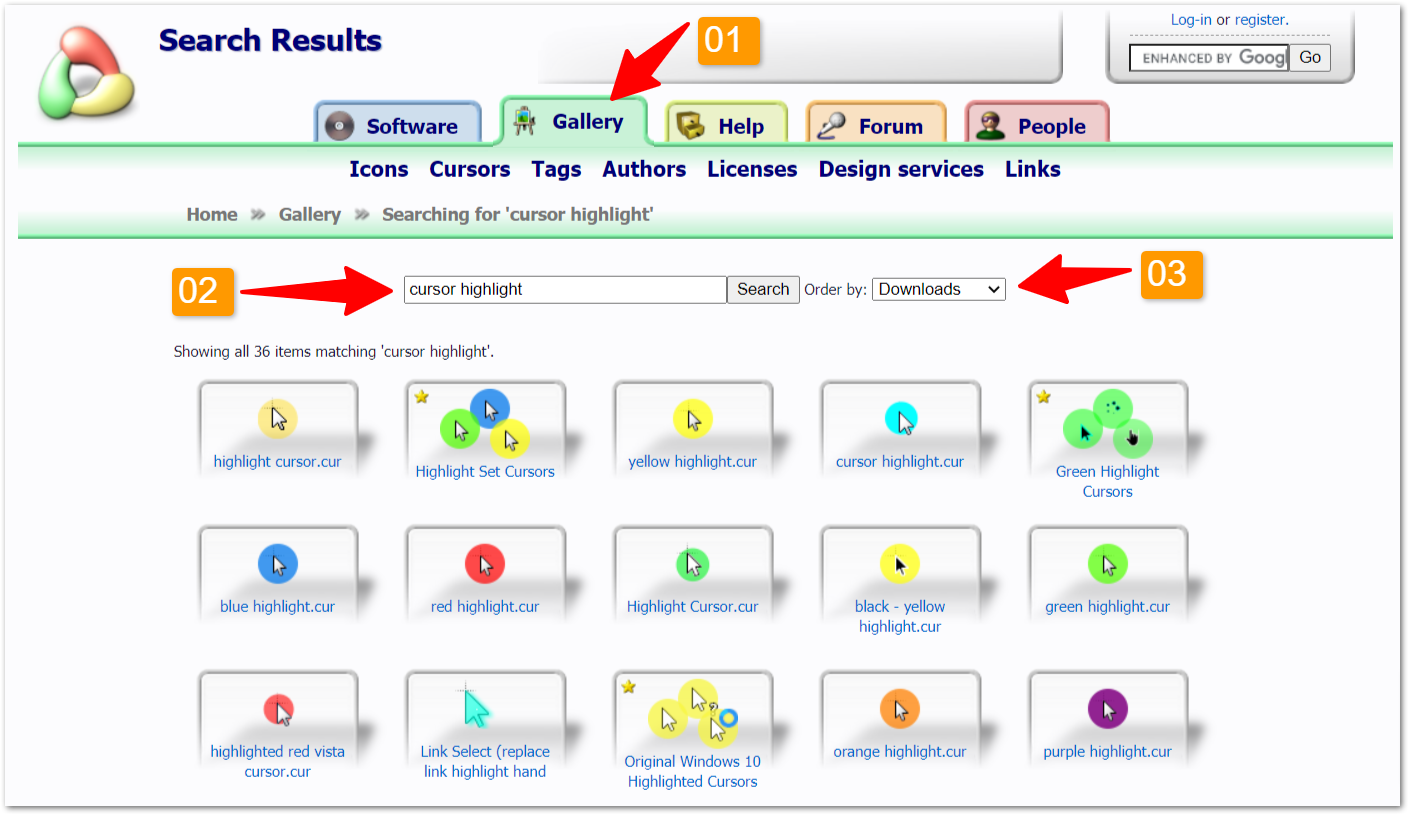Click the red highlight.cur cursor image
The image size is (1409, 815).
485,564
